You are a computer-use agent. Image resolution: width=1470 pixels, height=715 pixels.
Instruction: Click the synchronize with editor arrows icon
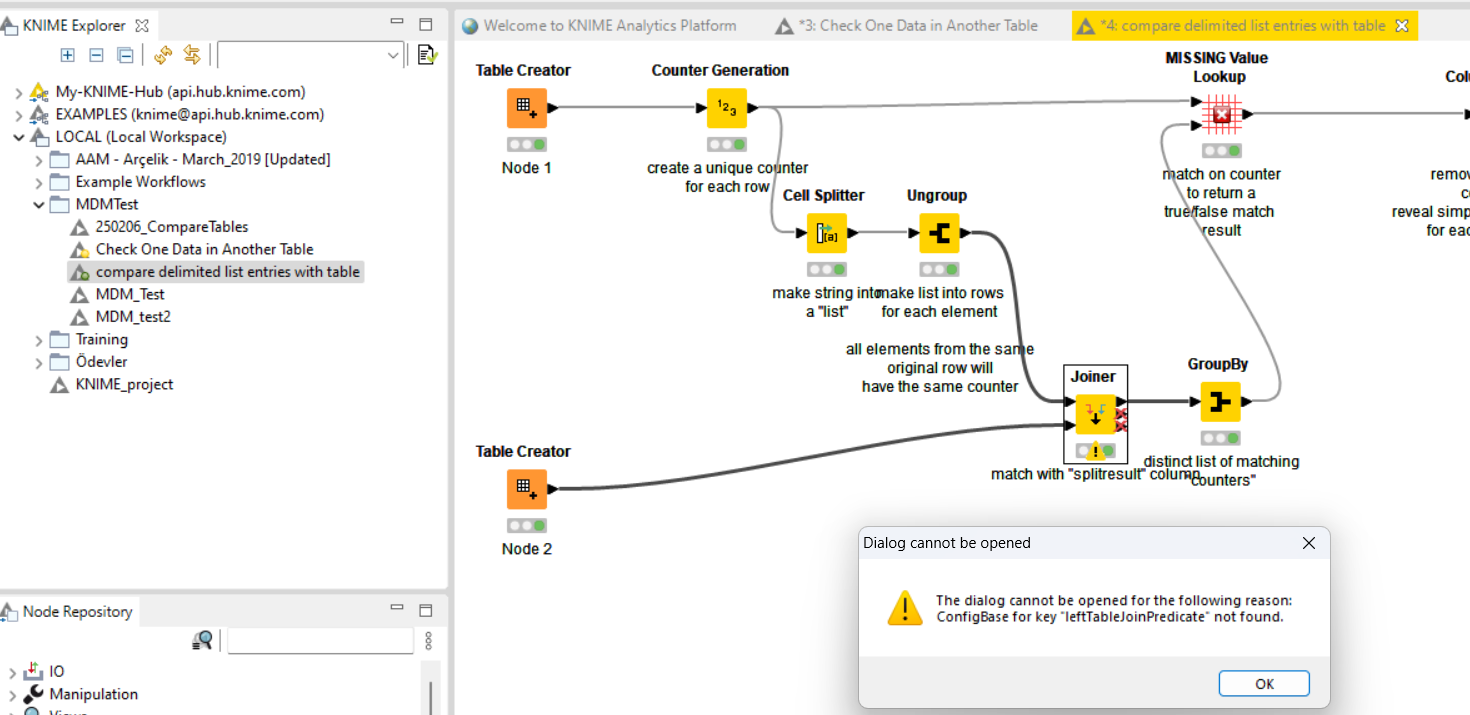coord(192,55)
